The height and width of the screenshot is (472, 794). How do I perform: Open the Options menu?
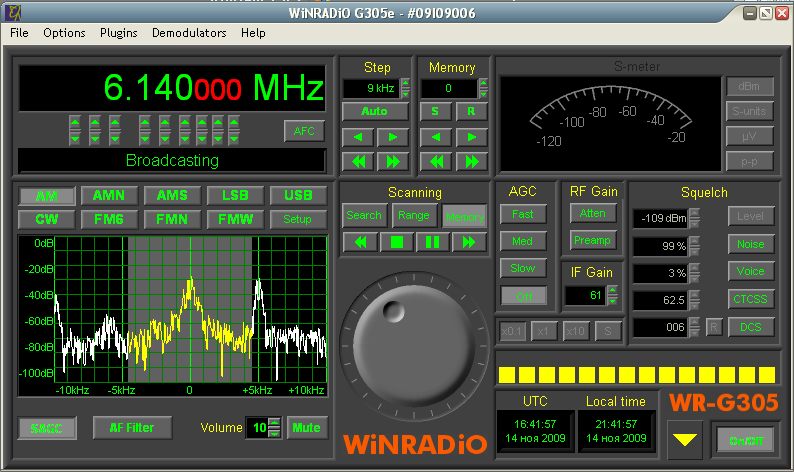pos(64,33)
